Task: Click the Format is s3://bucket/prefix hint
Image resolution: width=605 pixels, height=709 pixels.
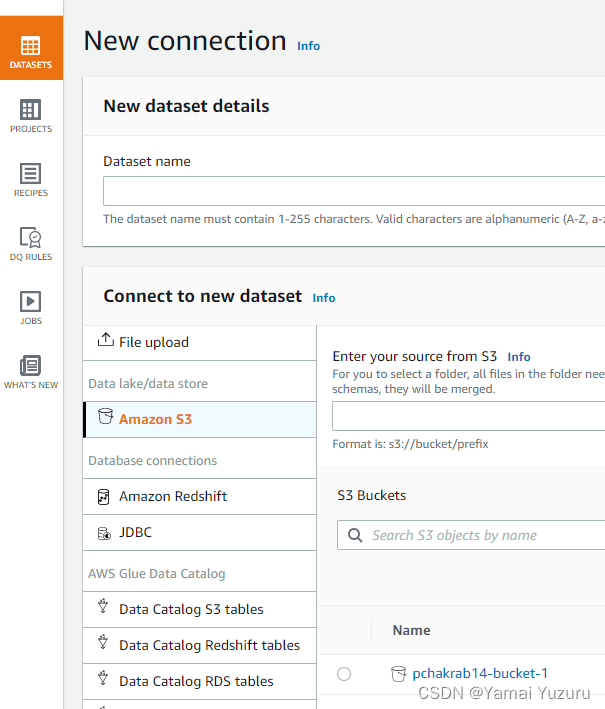Action: click(x=410, y=444)
